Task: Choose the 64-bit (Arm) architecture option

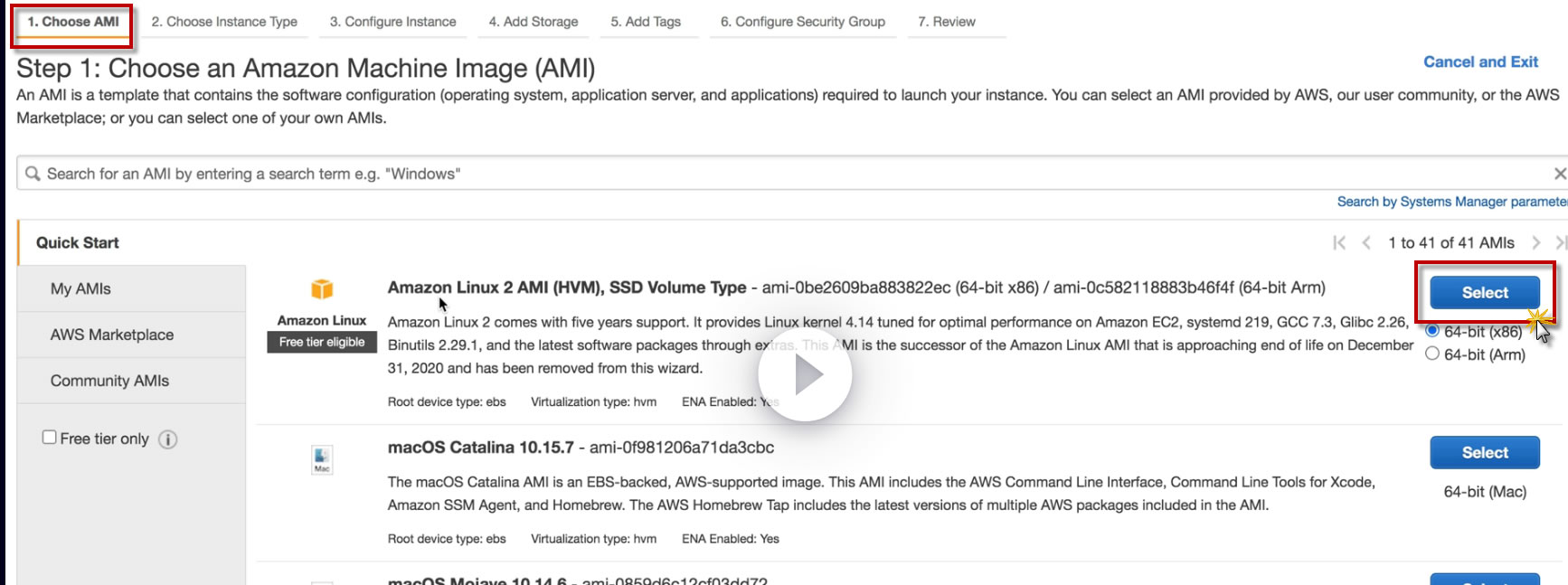Action: [x=1432, y=354]
